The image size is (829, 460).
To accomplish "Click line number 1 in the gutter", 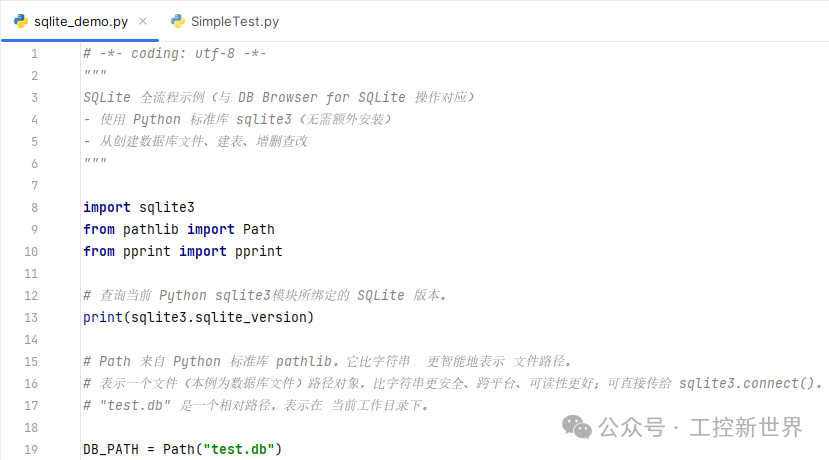I will (34, 53).
